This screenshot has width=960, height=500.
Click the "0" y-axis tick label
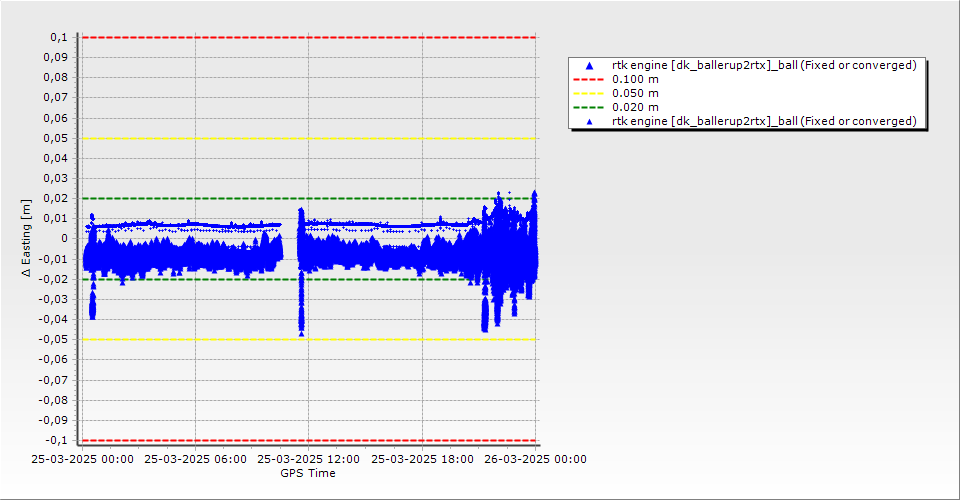click(x=65, y=239)
